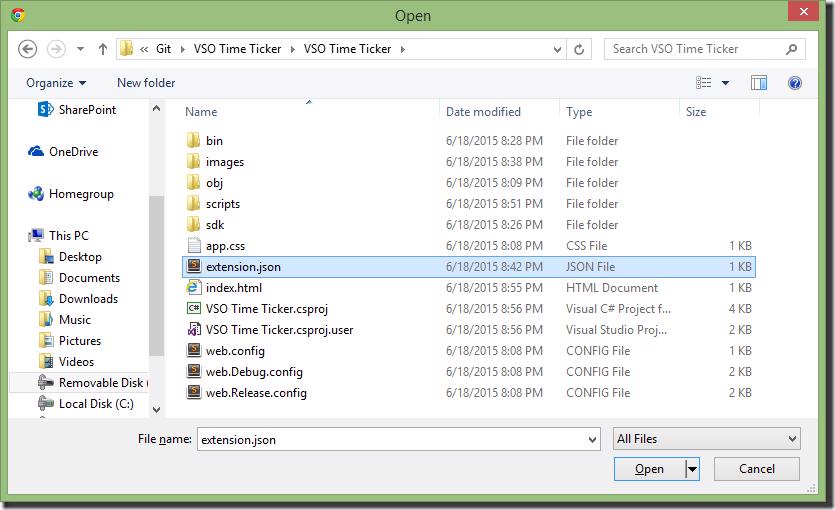Select the Removable Disk drive icon
This screenshot has width=835, height=510.
point(46,382)
